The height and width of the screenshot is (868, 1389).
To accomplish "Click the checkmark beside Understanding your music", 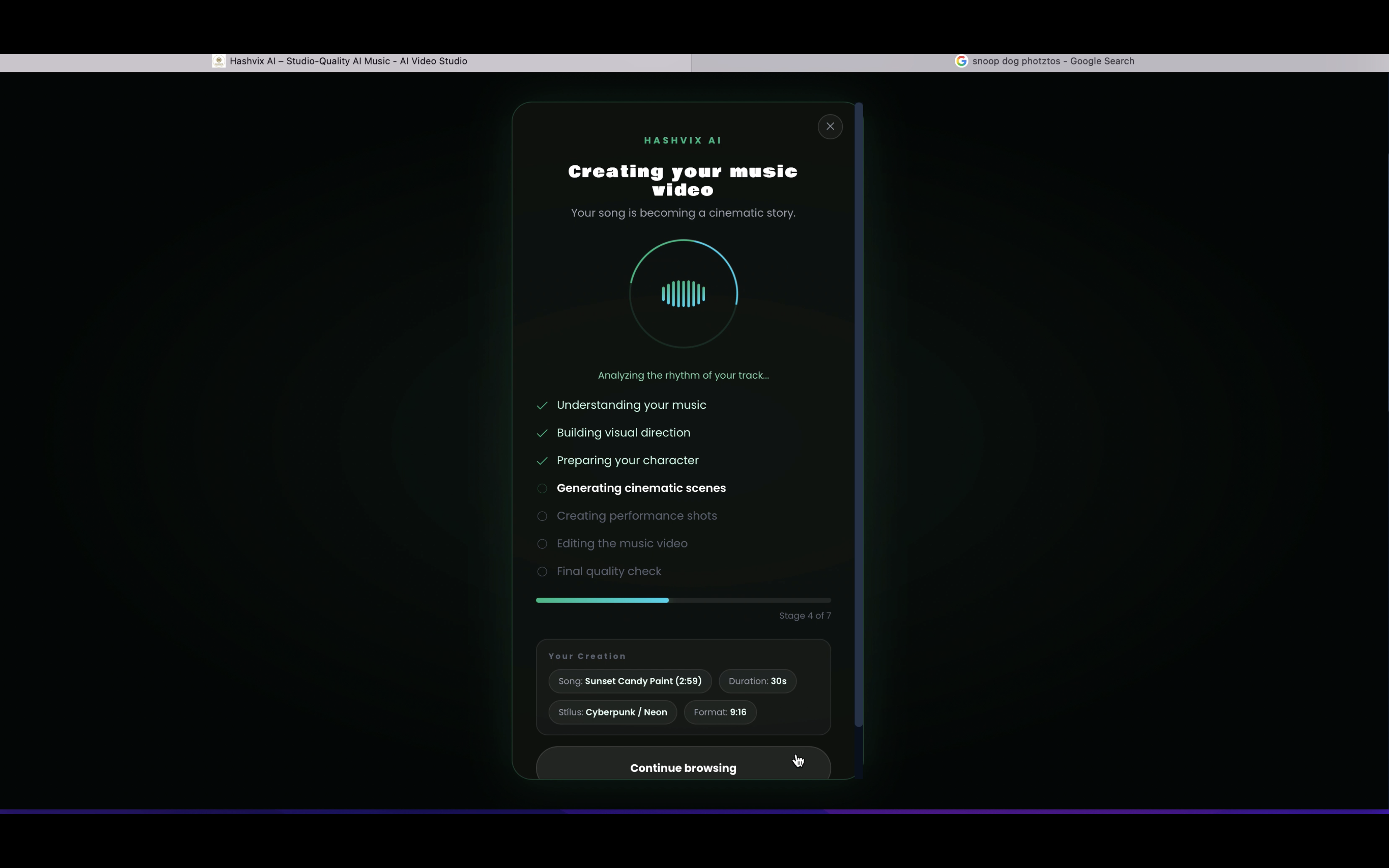I will click(x=542, y=405).
